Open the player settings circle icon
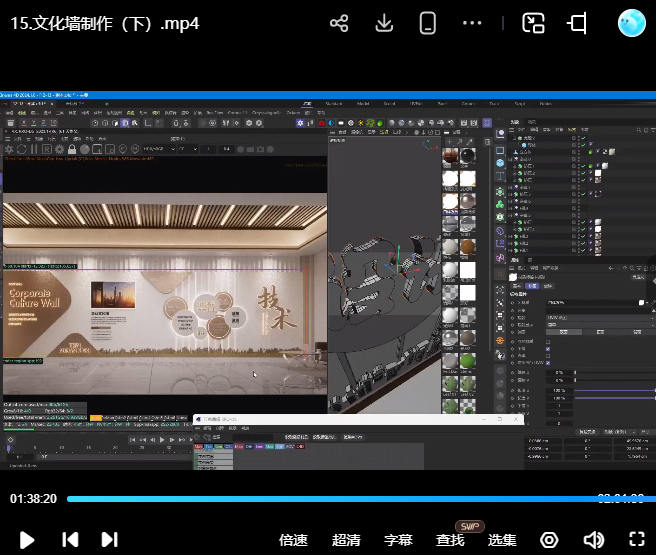Screen dimensions: 656x555 point(549,540)
